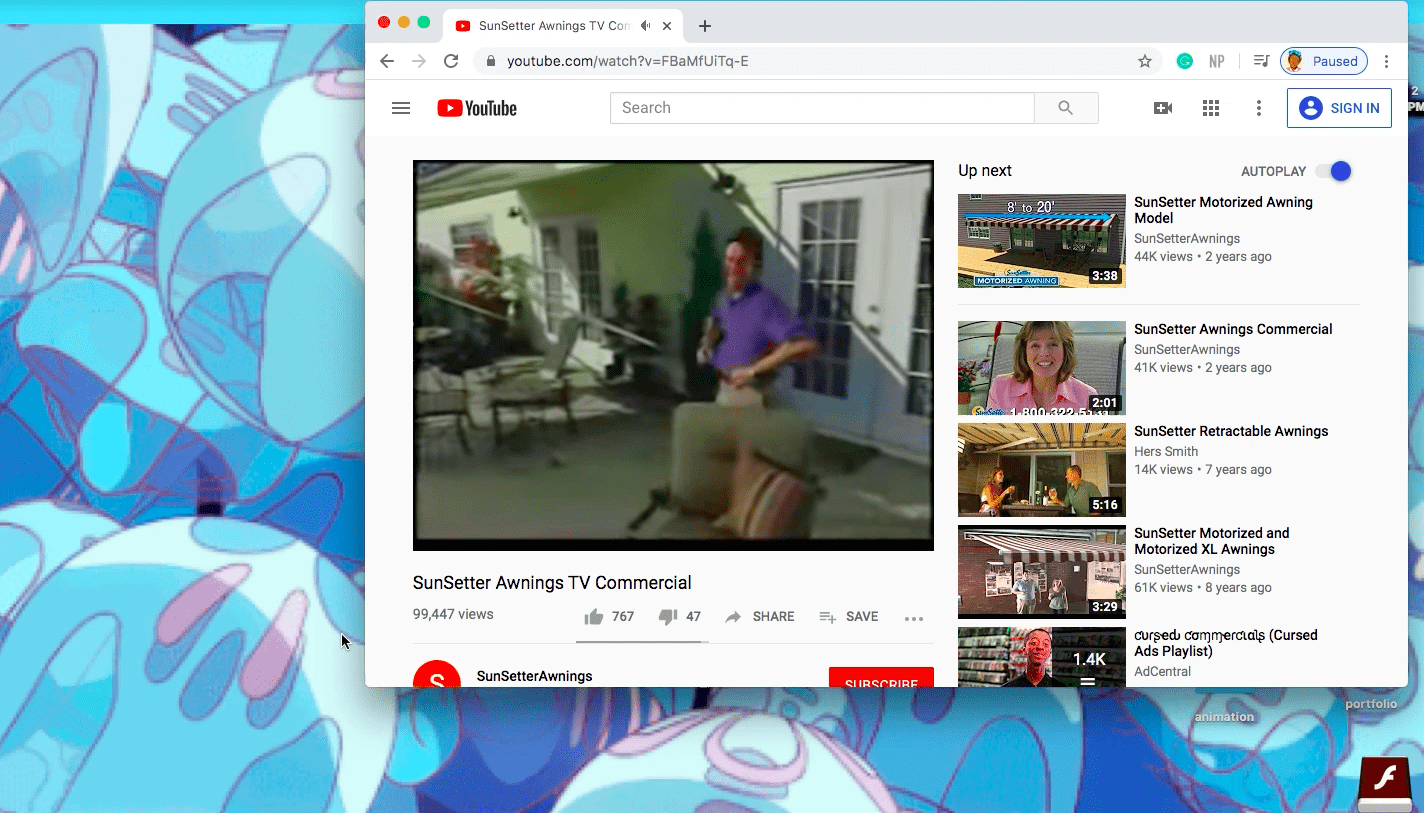The image size is (1424, 813).
Task: Dislike the video with thumbs down
Action: tap(669, 617)
